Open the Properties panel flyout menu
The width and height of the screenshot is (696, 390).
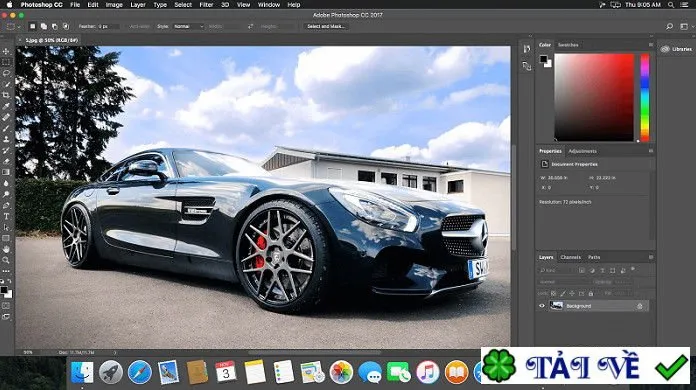[651, 151]
